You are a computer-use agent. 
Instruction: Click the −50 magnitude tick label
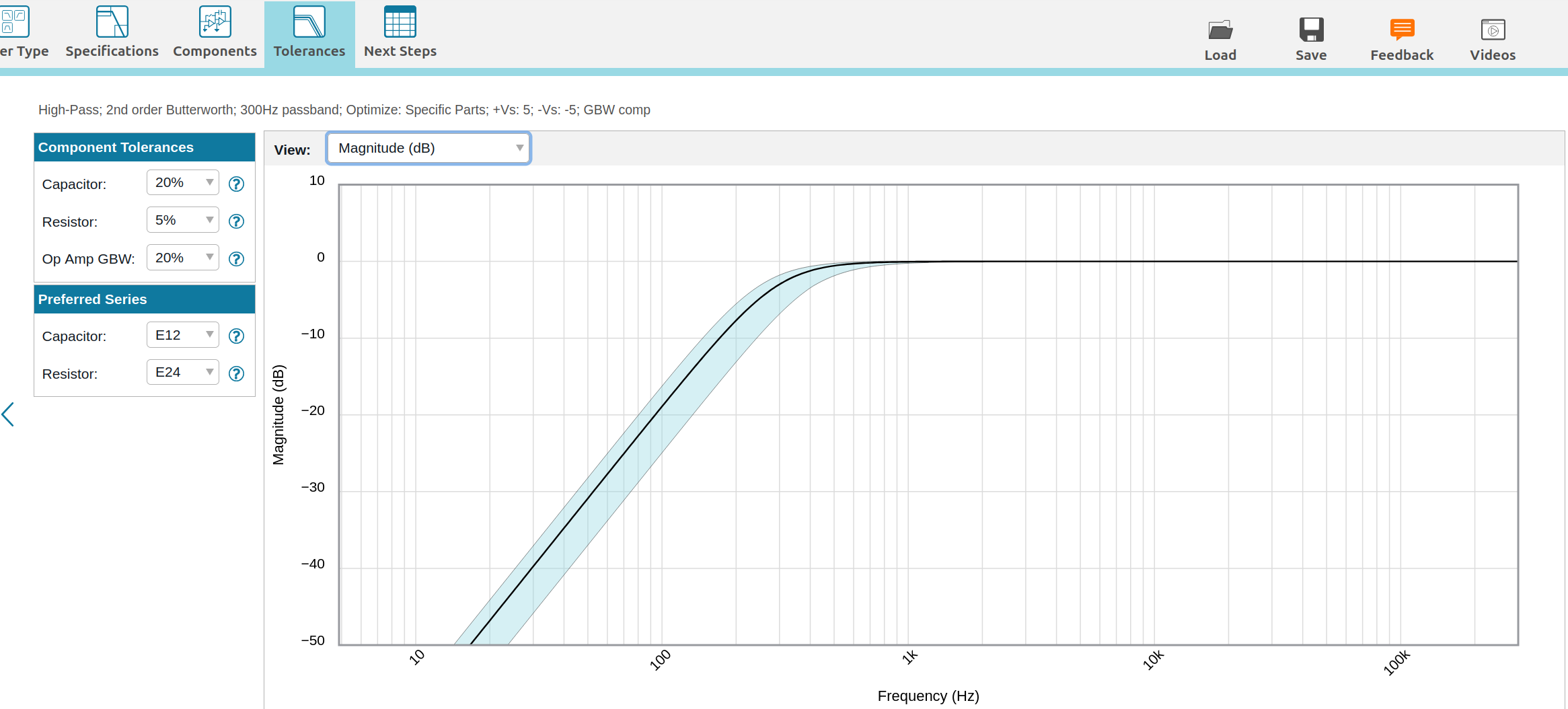pyautogui.click(x=313, y=640)
